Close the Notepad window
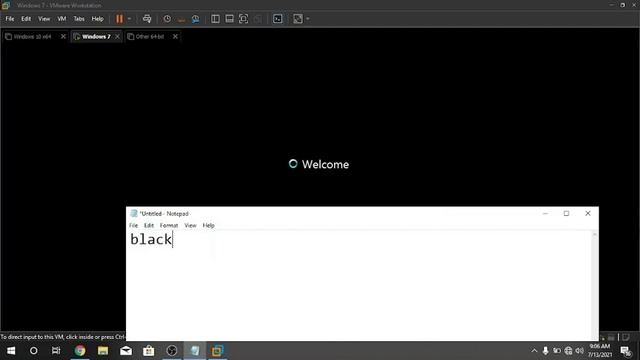This screenshot has width=640, height=360. [588, 213]
